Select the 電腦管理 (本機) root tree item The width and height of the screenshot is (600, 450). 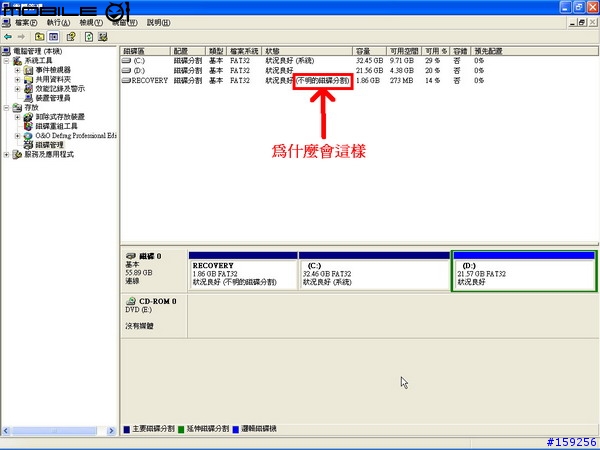point(38,51)
